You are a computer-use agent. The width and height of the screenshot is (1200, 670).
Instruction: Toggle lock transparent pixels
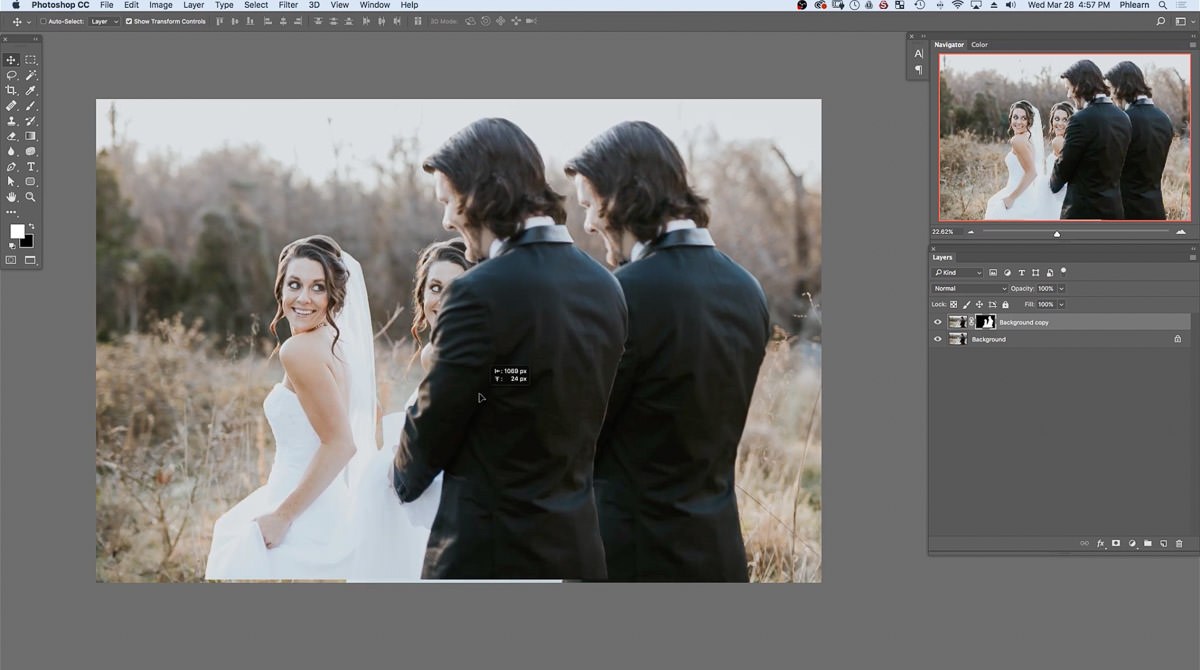tap(953, 304)
